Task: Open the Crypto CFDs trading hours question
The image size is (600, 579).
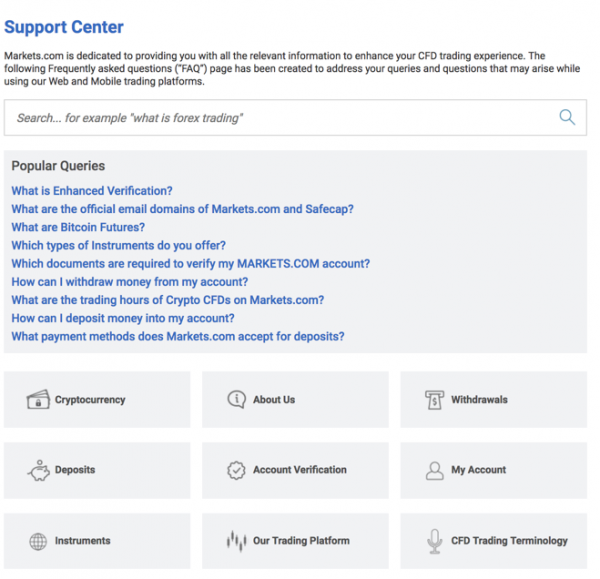Action: coord(168,300)
